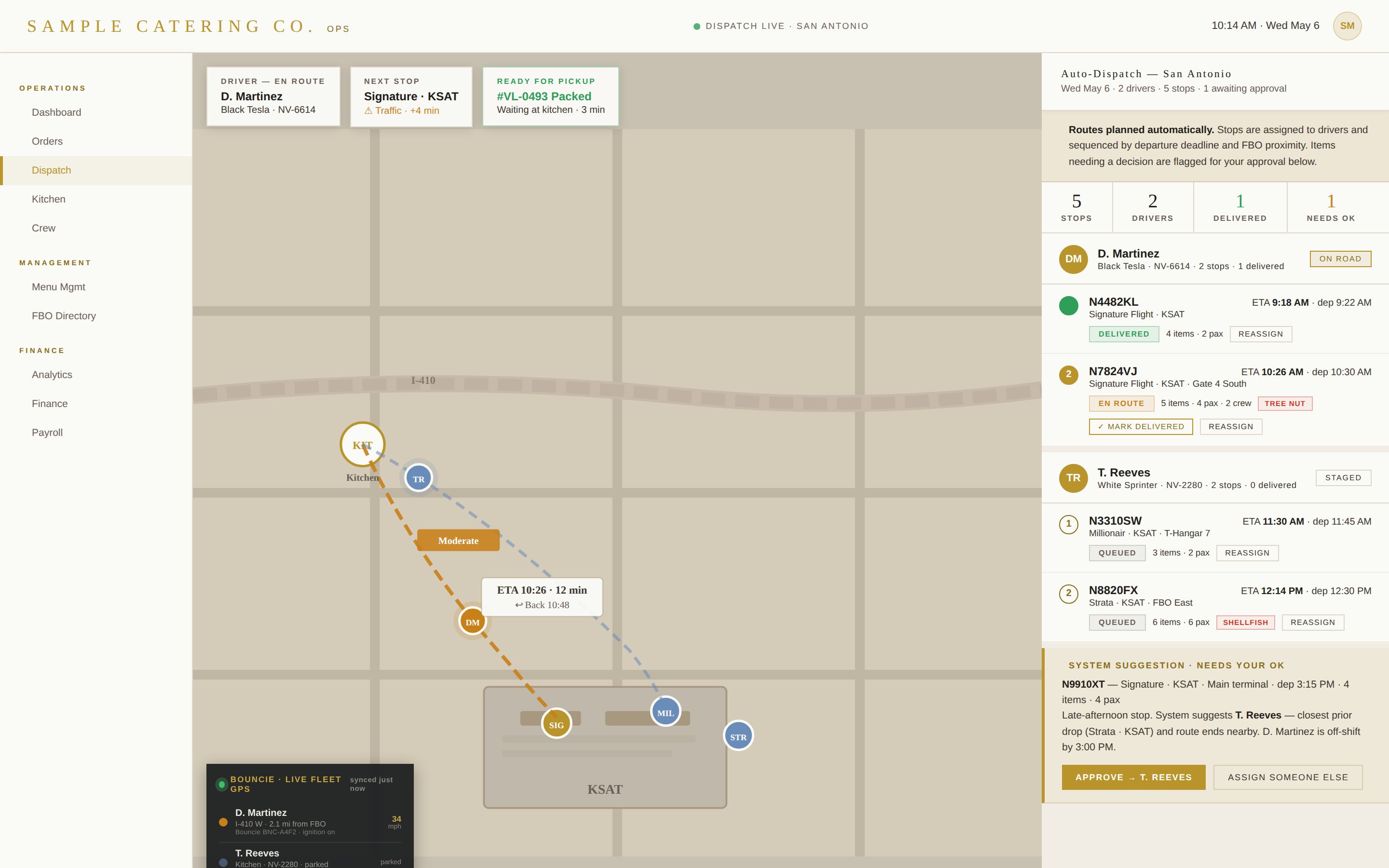1389x868 pixels.
Task: Select the SIG stop pin at KSAT
Action: (x=556, y=724)
